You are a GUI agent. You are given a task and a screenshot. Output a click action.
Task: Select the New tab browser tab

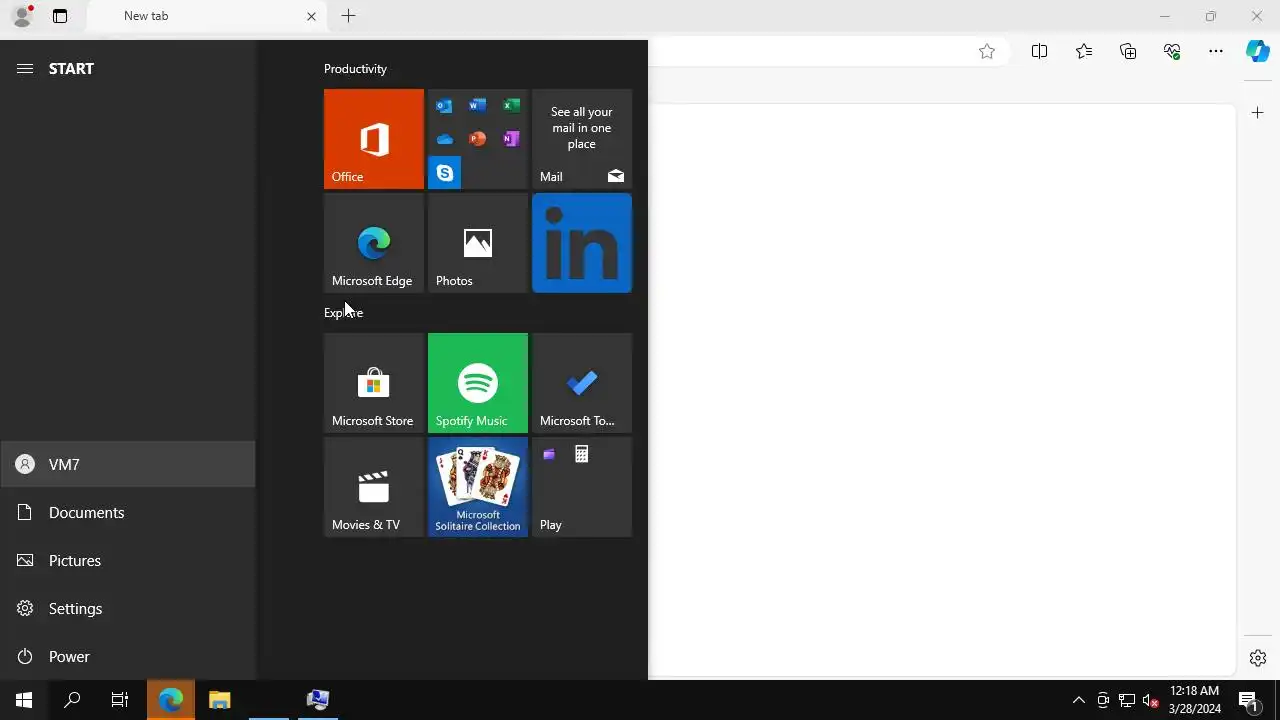pos(207,16)
